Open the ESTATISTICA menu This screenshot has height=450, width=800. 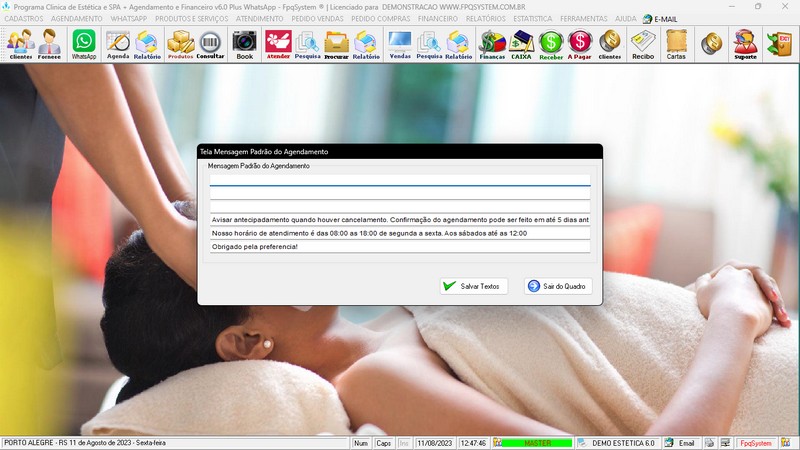click(533, 19)
